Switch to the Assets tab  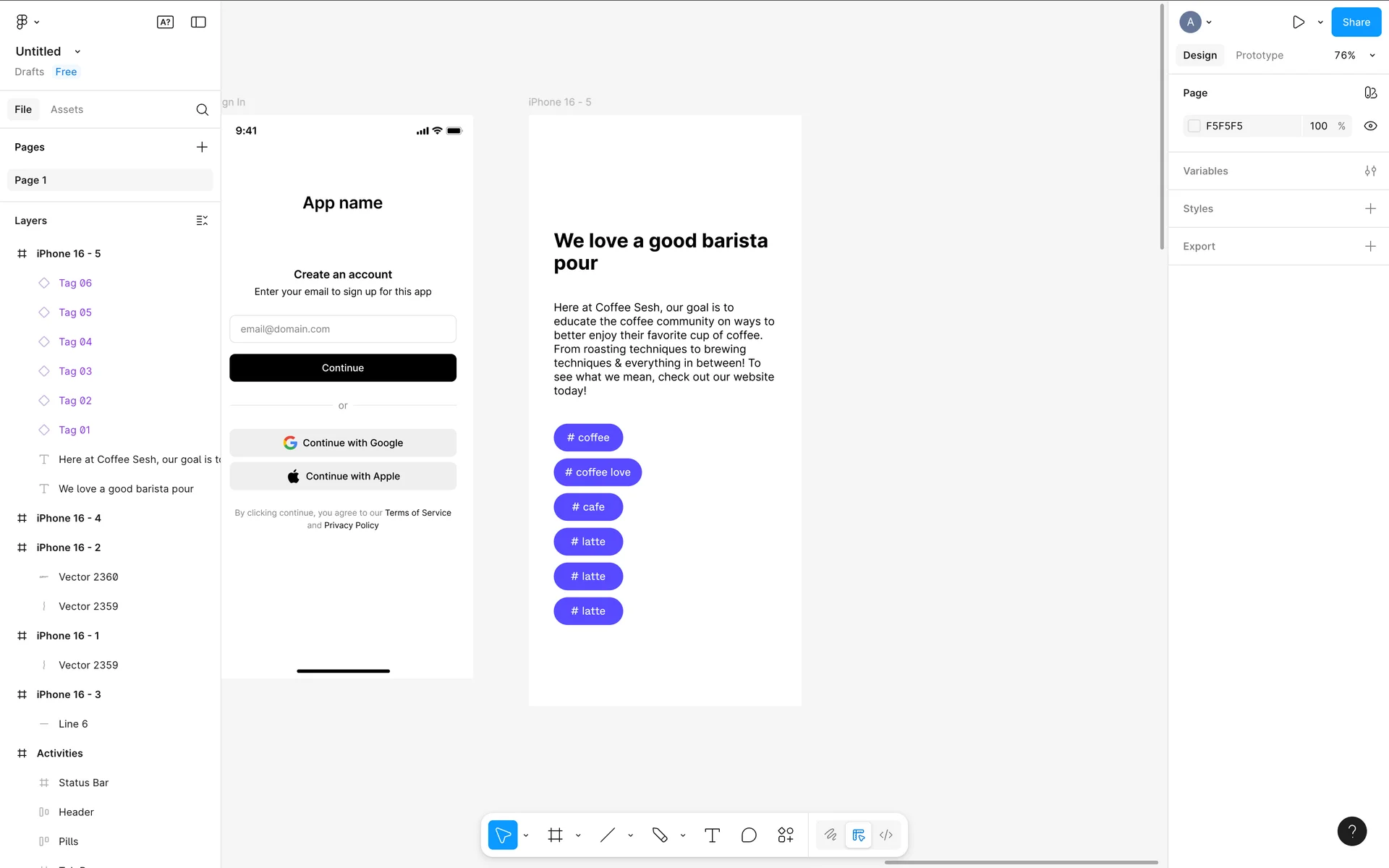[x=67, y=109]
